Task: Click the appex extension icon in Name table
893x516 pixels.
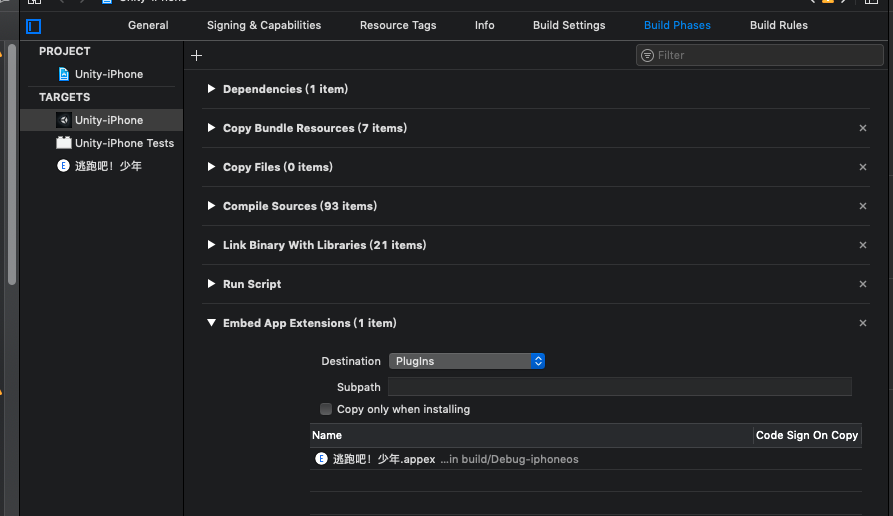Action: point(321,458)
